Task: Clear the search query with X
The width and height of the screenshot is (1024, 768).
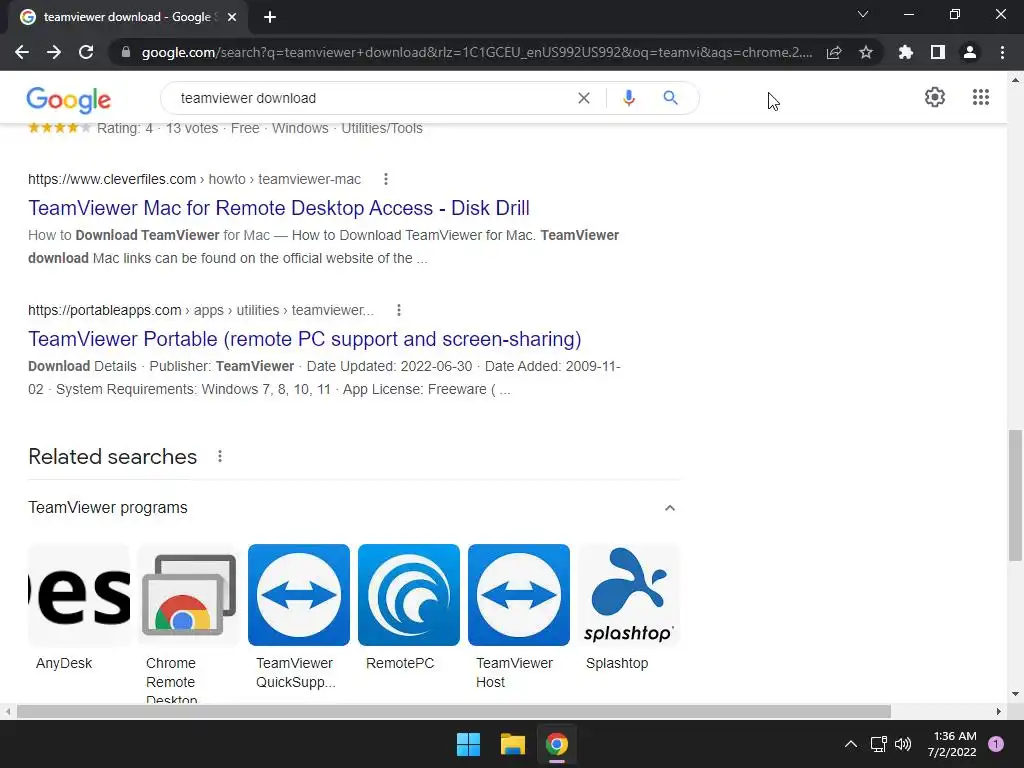Action: tap(584, 98)
